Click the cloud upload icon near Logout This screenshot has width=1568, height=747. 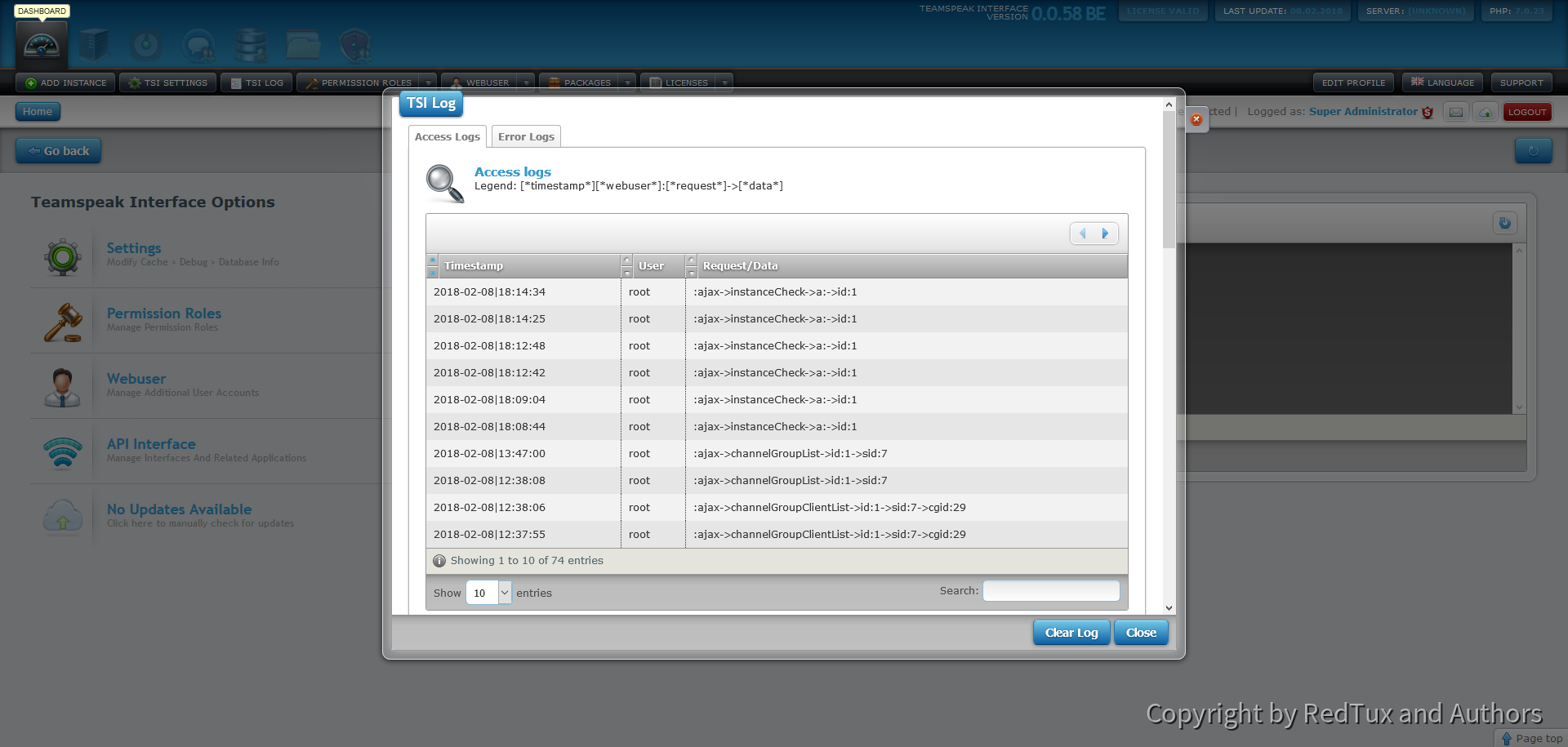(1486, 112)
